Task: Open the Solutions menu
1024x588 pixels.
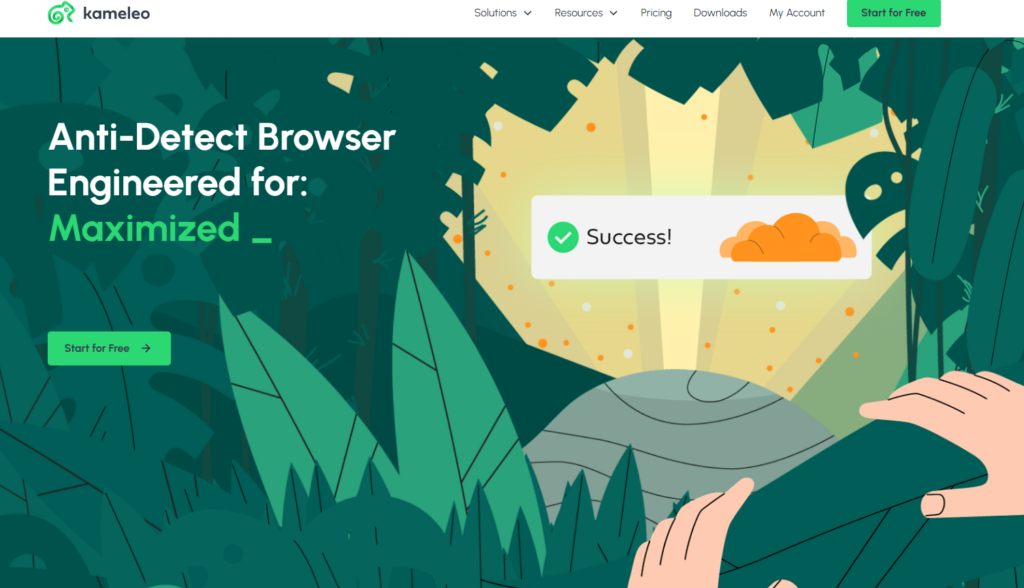Action: pos(503,13)
